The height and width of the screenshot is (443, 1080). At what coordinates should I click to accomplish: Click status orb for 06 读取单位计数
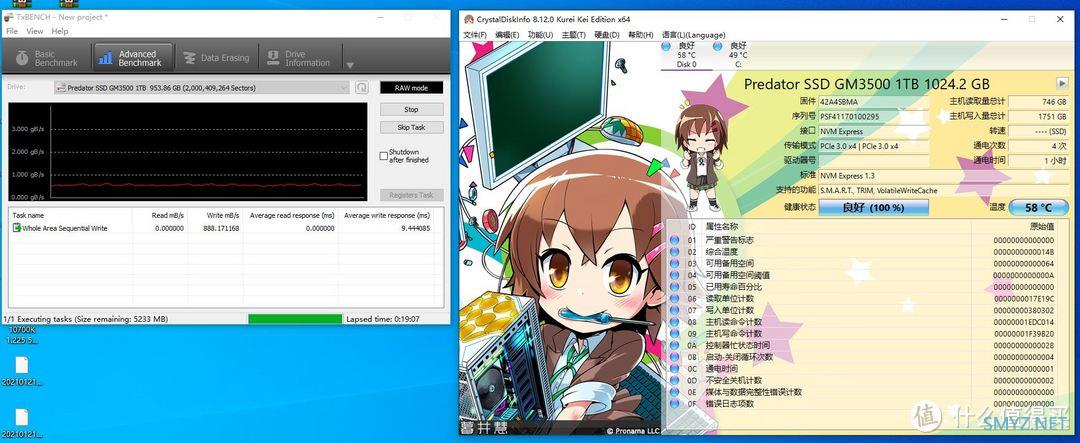(x=675, y=298)
